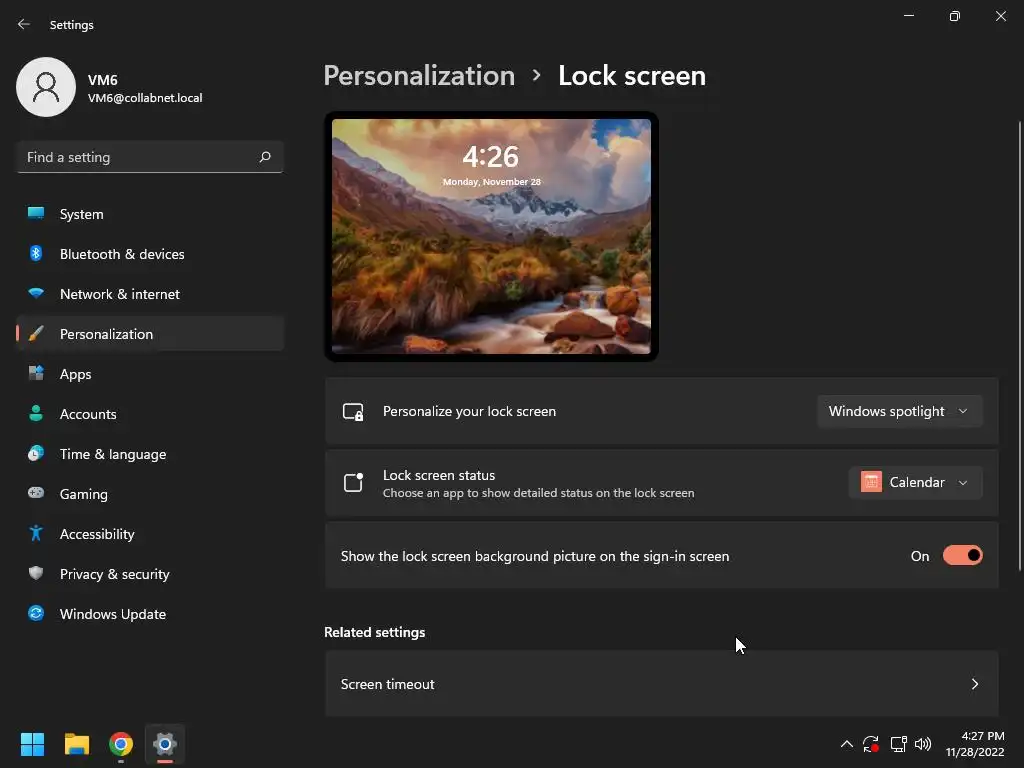Go to Accessibility settings
The image size is (1024, 768).
(150, 534)
